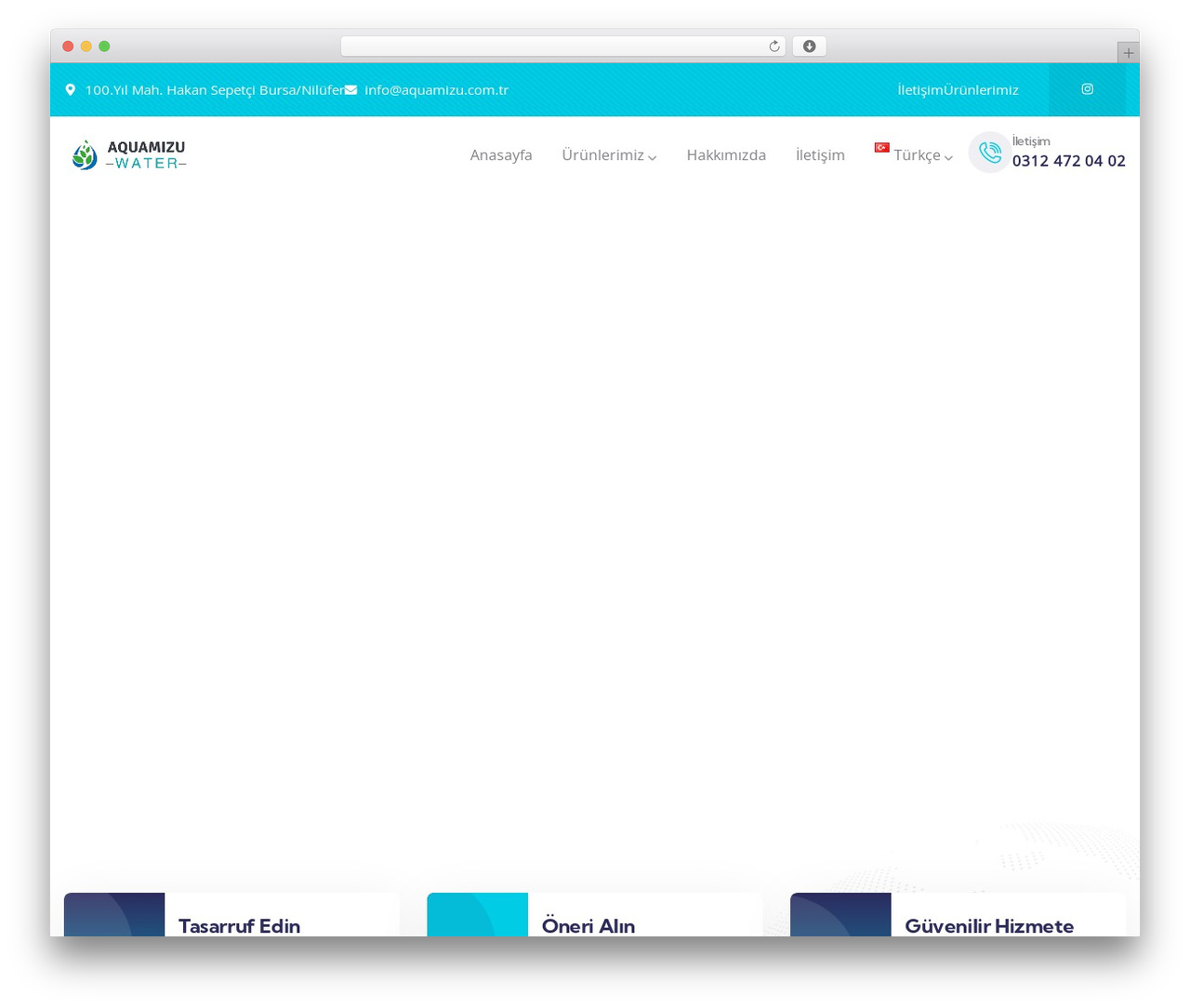The image size is (1190, 1008).
Task: Reload the page with refresh icon
Action: [773, 46]
